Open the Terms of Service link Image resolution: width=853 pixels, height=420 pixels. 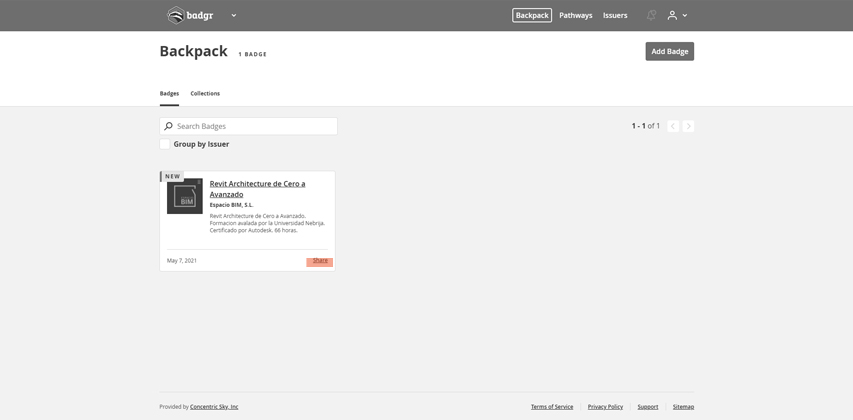[x=552, y=406]
